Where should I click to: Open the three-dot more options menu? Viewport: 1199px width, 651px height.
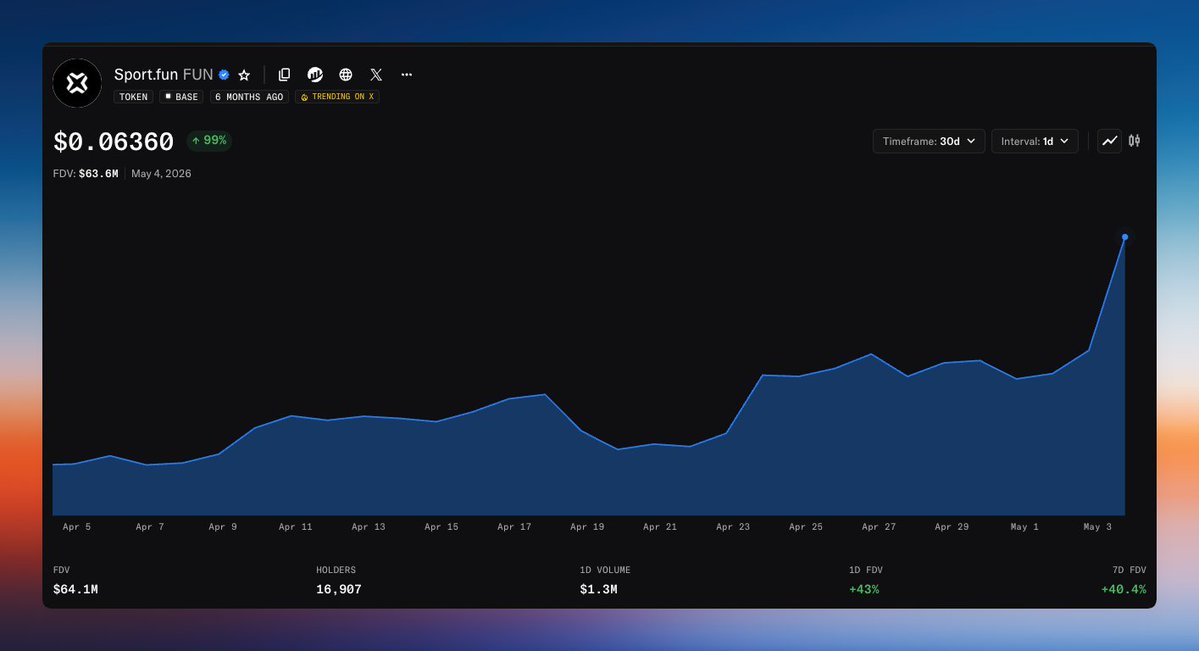[x=407, y=74]
